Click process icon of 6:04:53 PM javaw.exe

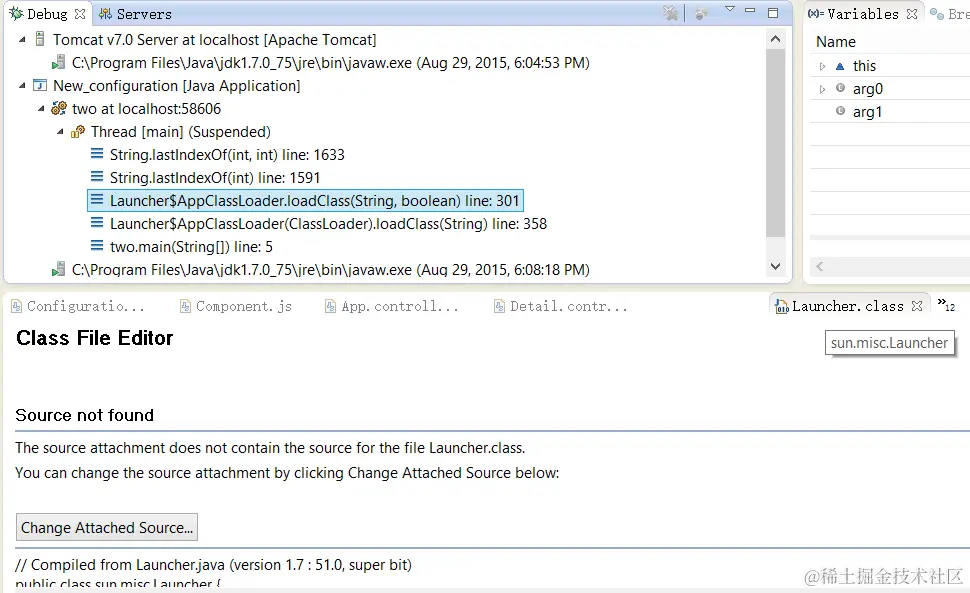tap(58, 62)
